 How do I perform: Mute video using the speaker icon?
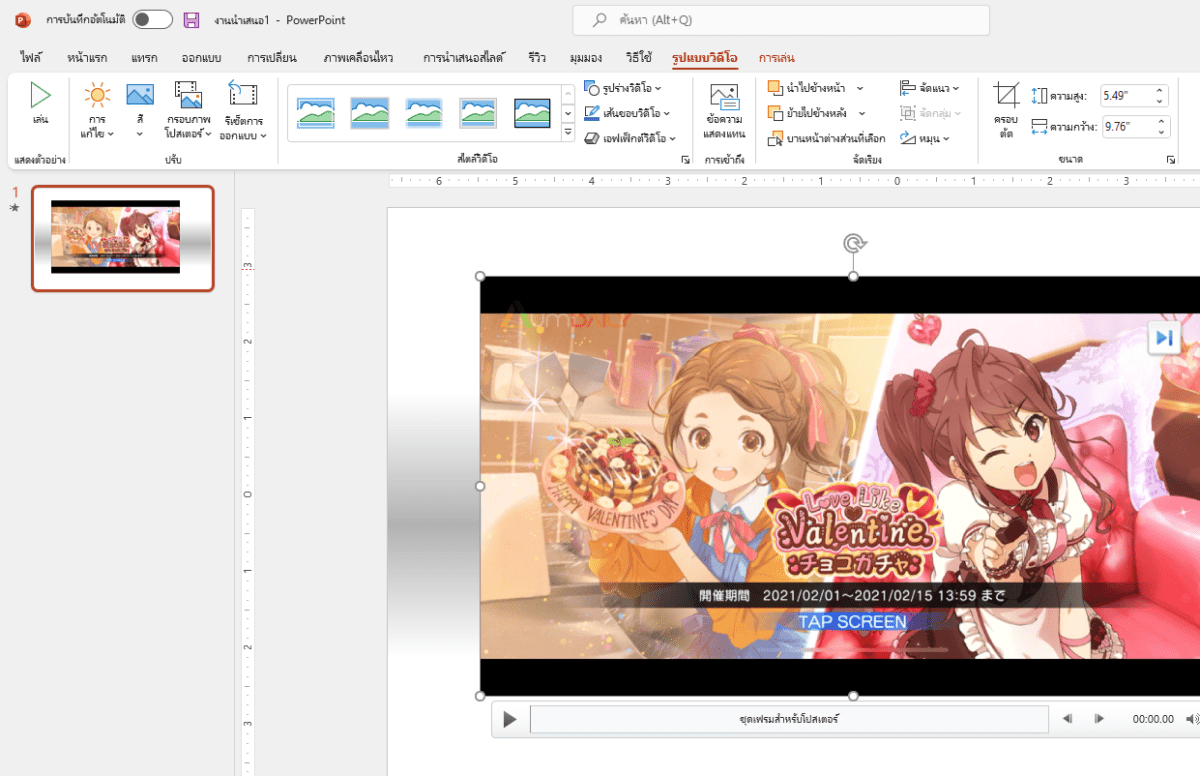pos(1191,719)
